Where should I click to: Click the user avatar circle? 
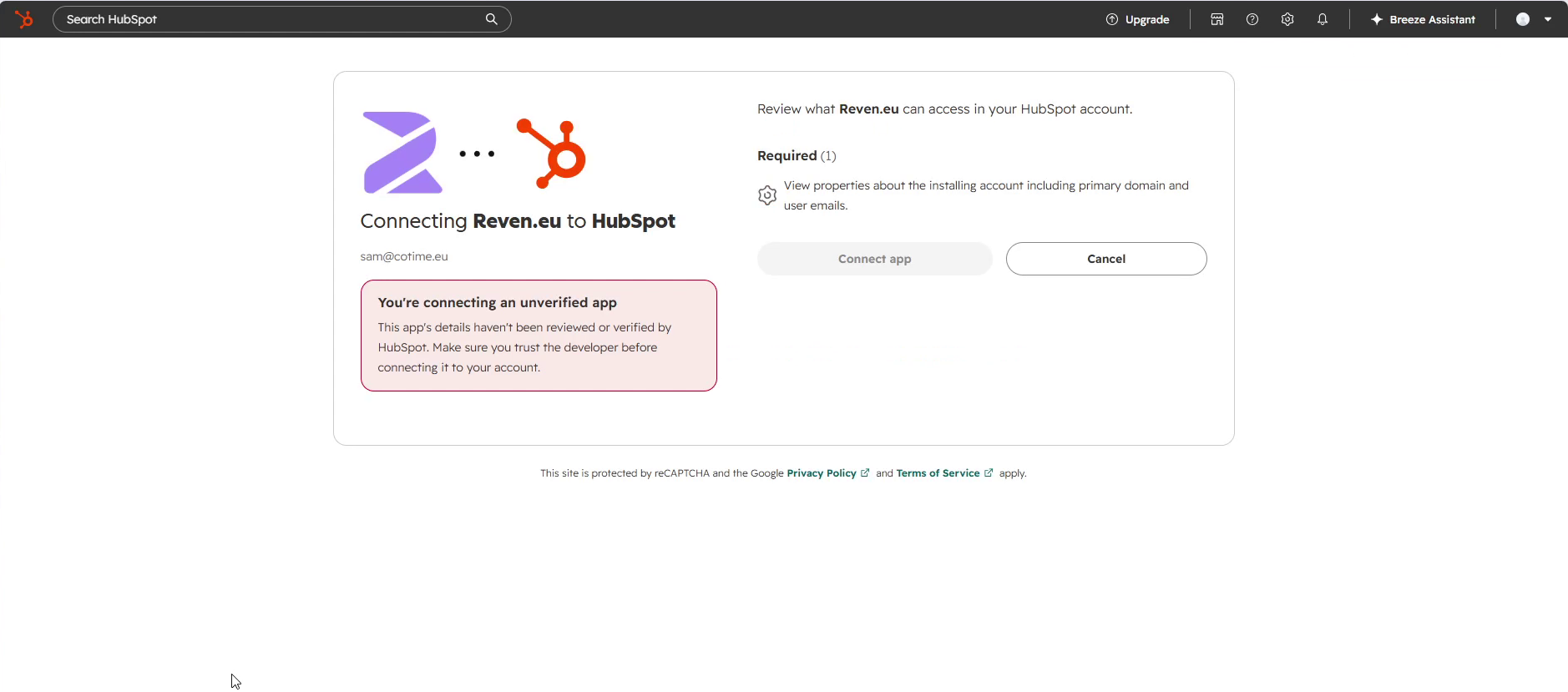(x=1523, y=19)
